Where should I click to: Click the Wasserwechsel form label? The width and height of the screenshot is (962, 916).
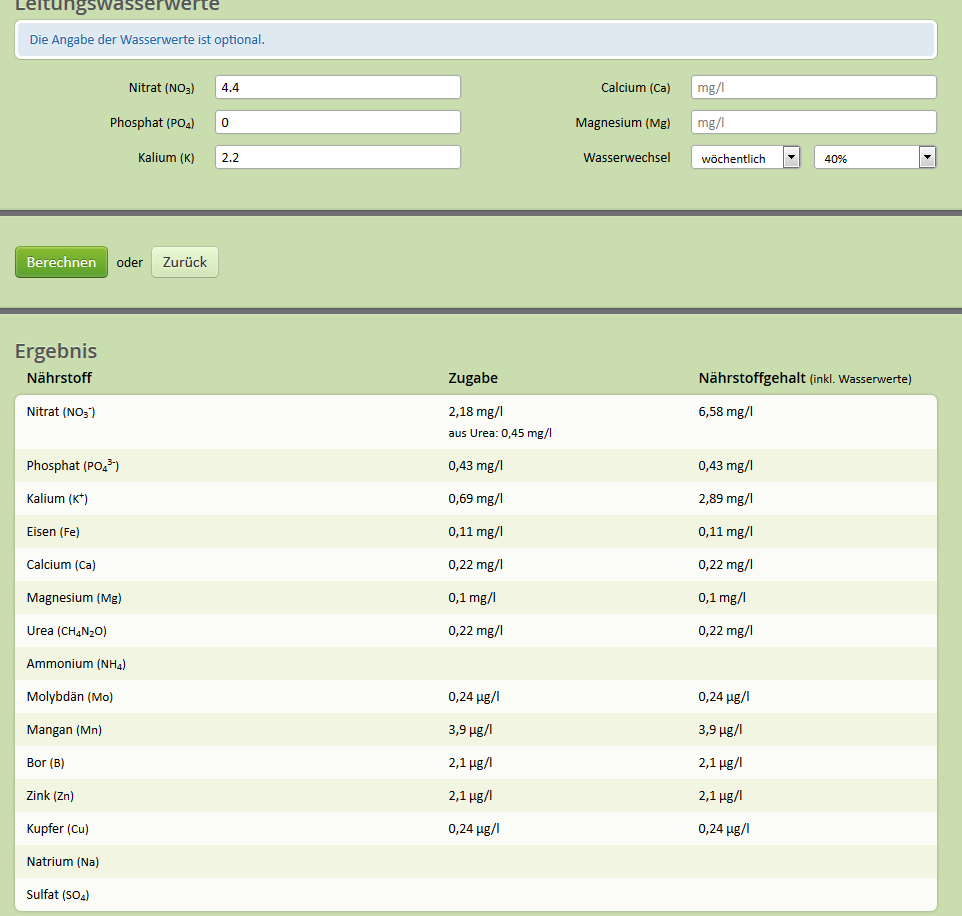626,158
